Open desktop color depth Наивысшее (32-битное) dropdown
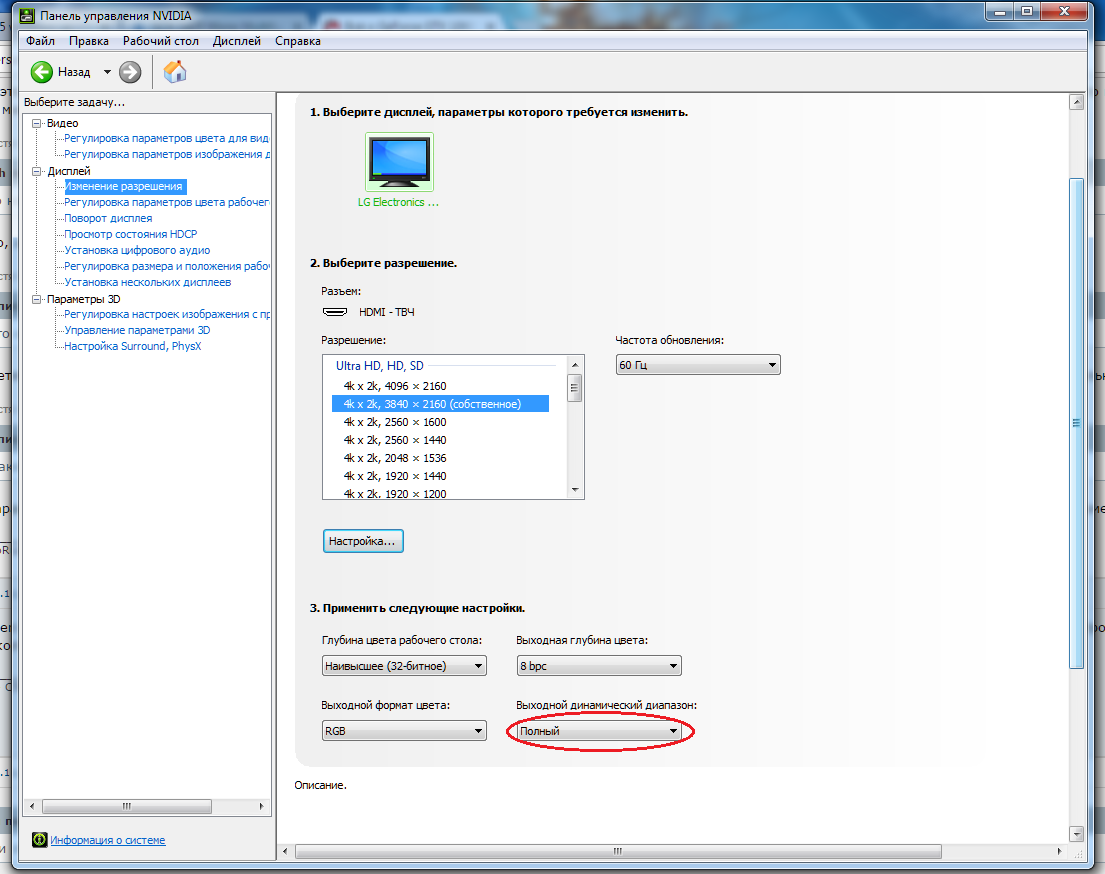The height and width of the screenshot is (874, 1105). pos(404,666)
